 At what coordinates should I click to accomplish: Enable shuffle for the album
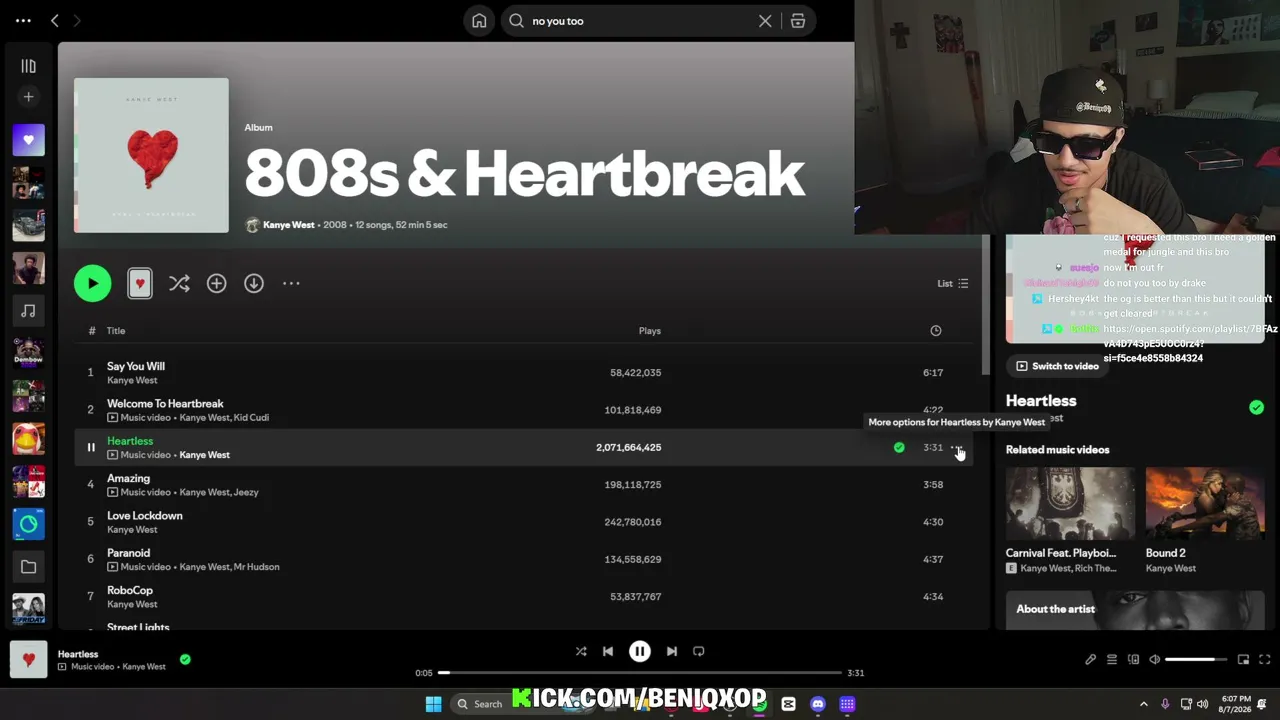[x=179, y=284]
